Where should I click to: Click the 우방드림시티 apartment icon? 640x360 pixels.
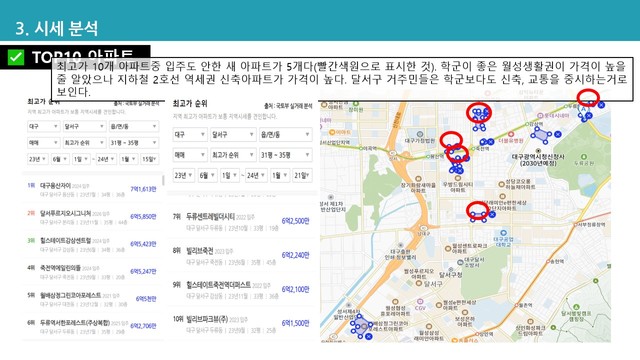458,178
